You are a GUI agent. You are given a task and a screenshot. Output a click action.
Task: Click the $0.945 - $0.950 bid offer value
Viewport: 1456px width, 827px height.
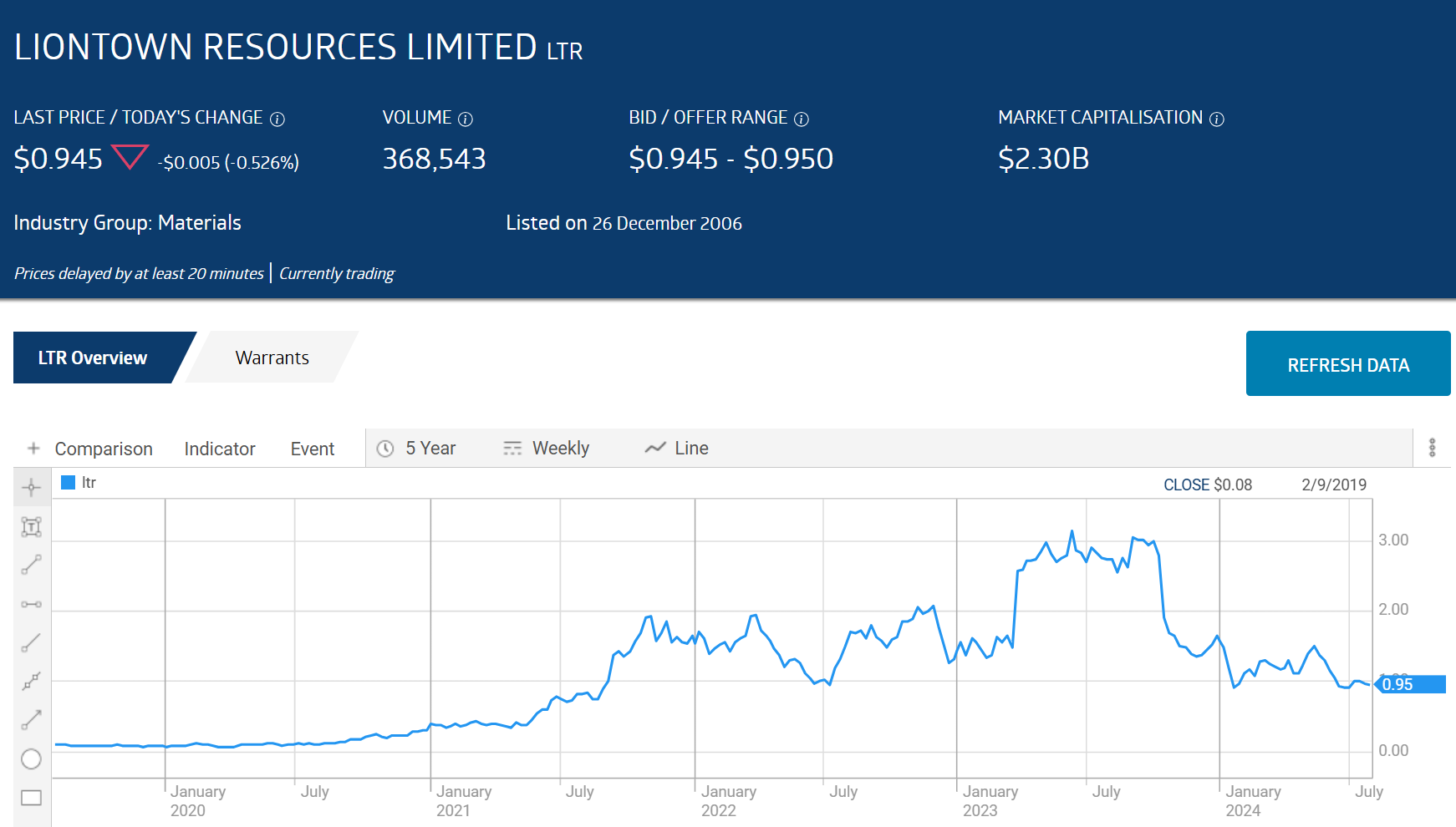tap(731, 159)
